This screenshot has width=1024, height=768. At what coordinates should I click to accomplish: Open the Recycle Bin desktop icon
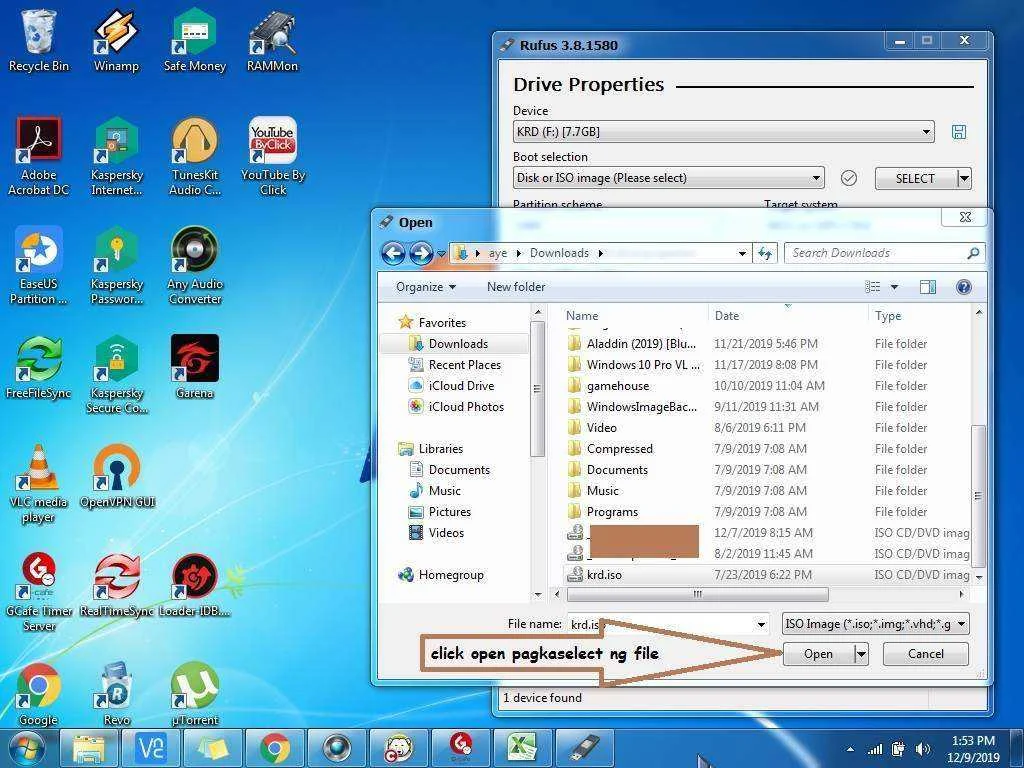point(39,40)
